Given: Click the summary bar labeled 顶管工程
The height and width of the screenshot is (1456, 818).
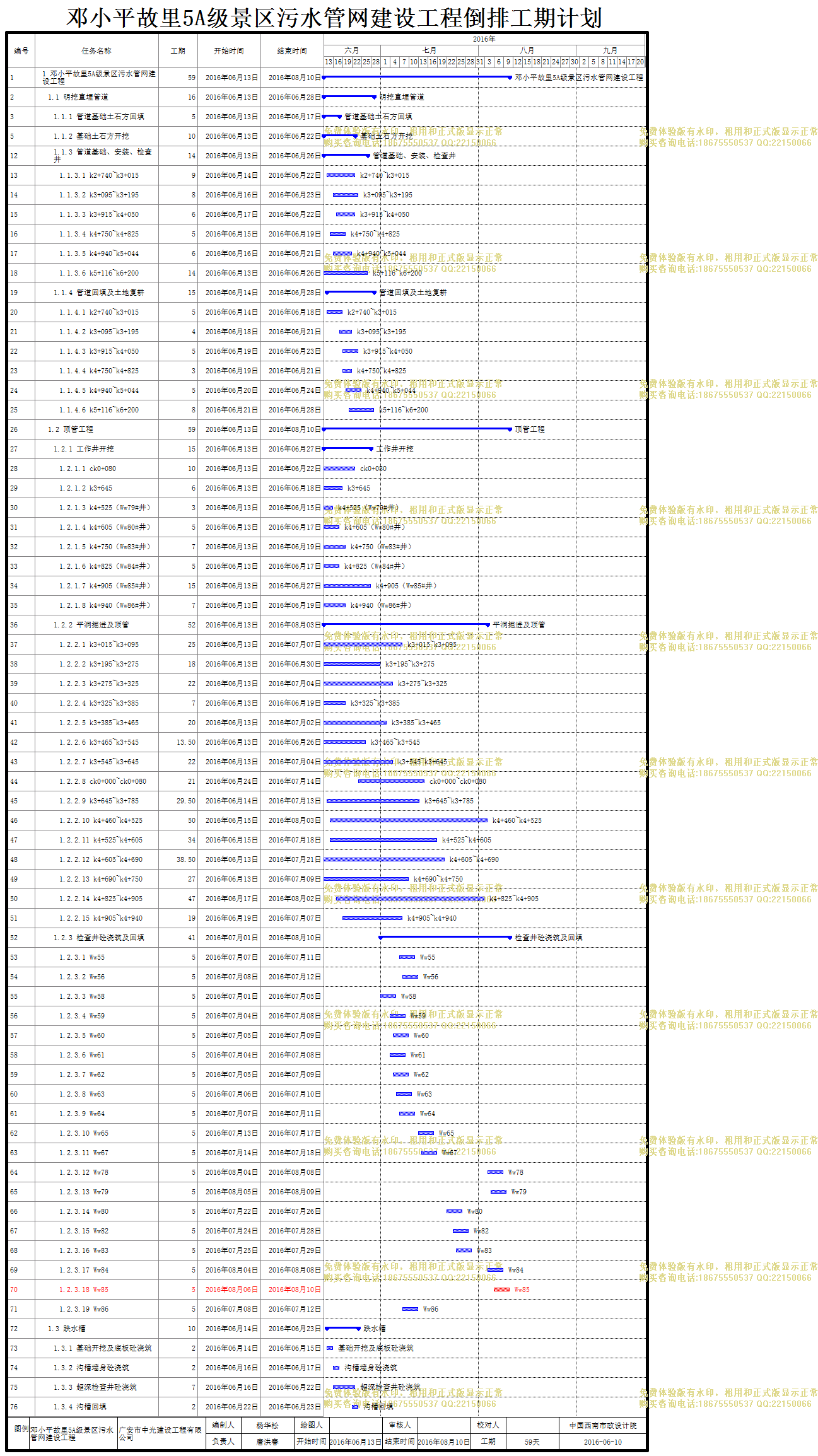Looking at the screenshot, I should click(x=417, y=429).
